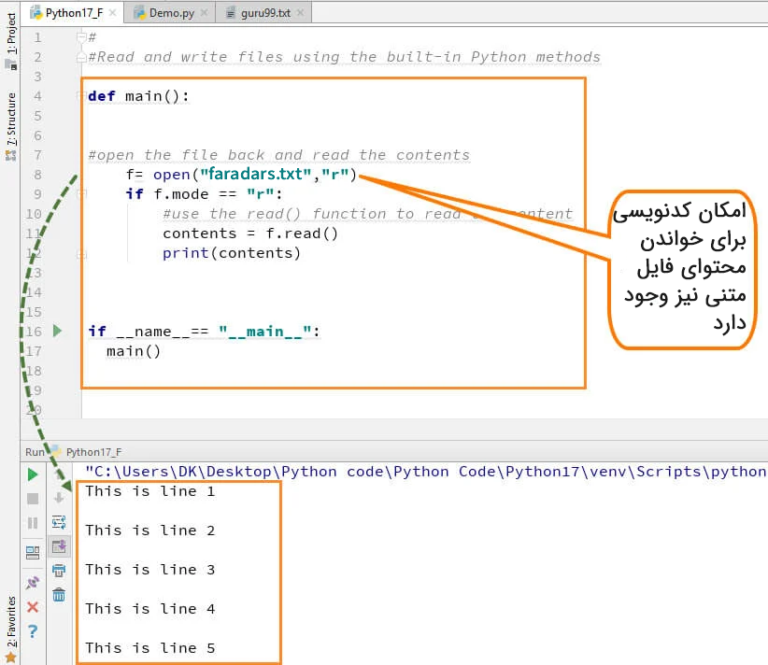The image size is (768, 665).
Task: Toggle soft-wrap in the console toolbar
Action: click(59, 522)
